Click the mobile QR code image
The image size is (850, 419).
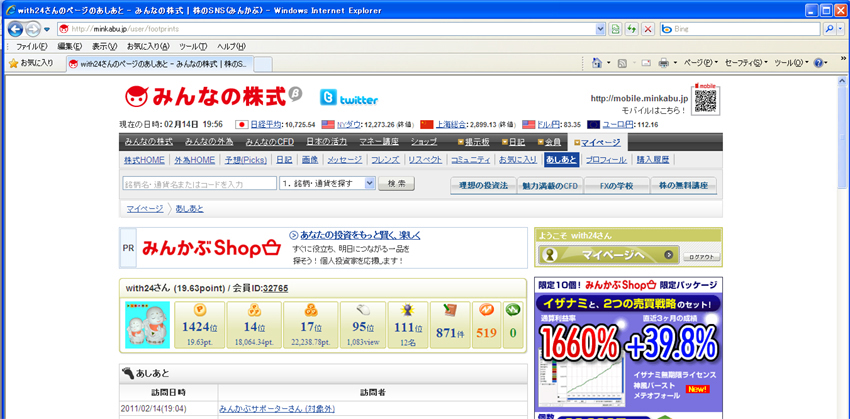(x=706, y=101)
